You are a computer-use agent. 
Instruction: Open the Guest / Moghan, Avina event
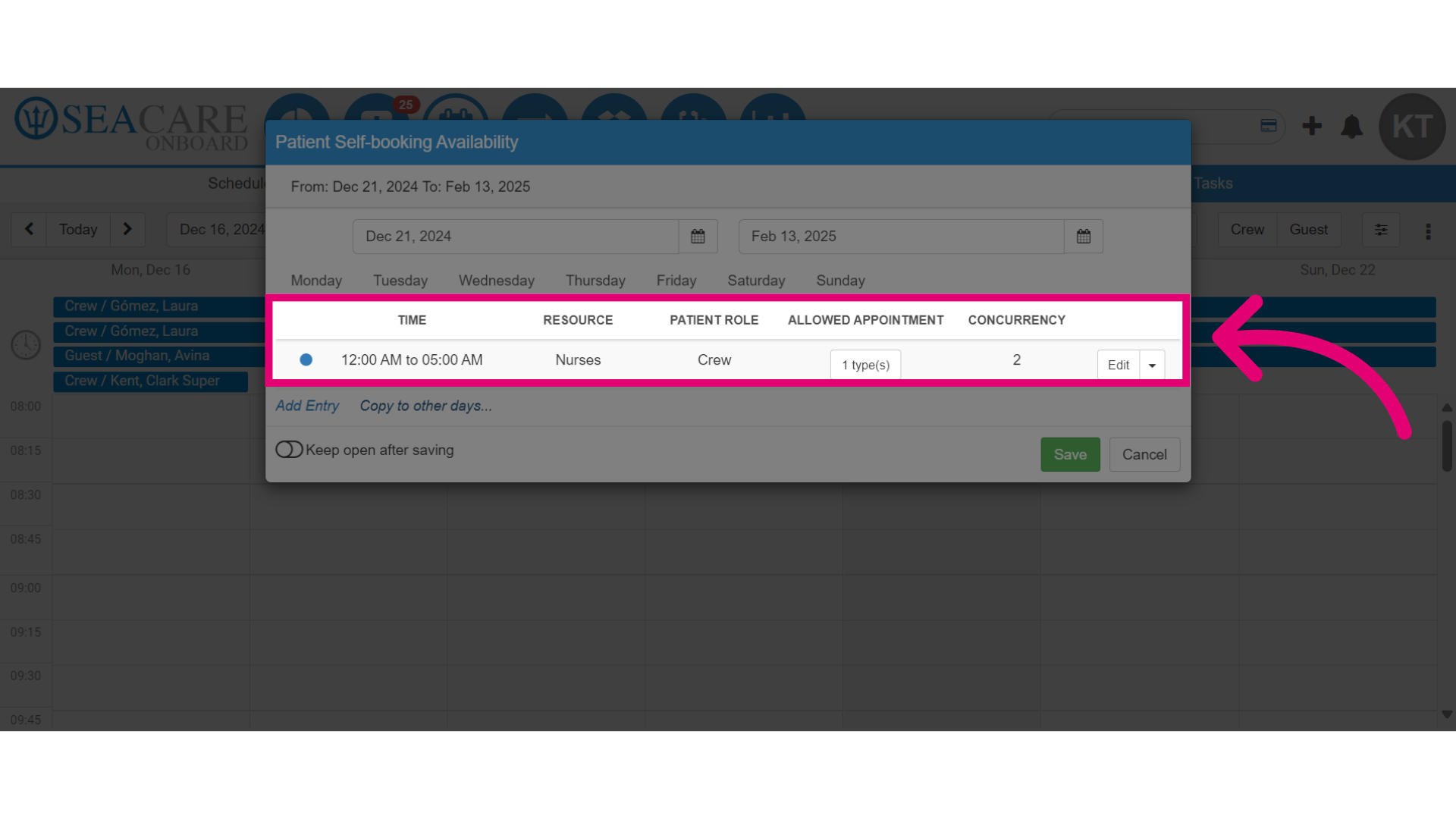[x=159, y=356]
